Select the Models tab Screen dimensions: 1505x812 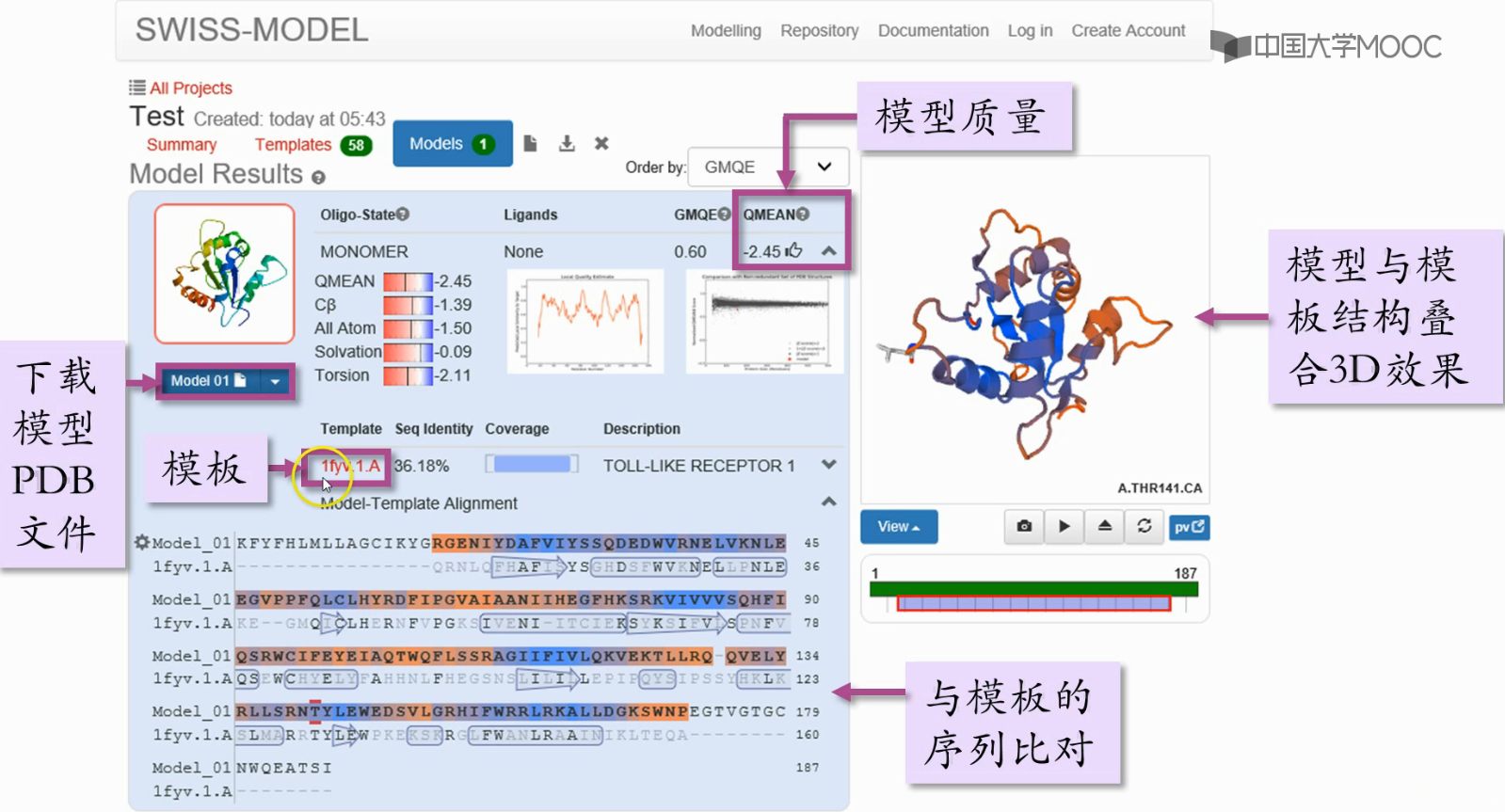tap(453, 144)
